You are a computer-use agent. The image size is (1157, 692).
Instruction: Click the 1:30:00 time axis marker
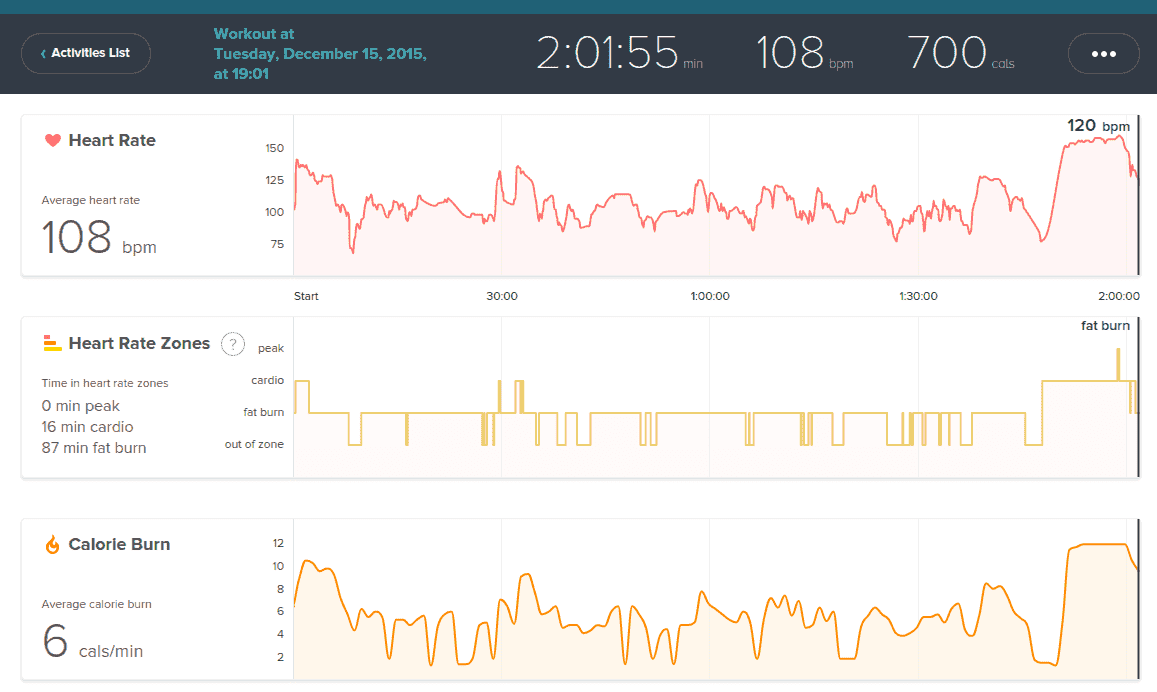pos(917,296)
